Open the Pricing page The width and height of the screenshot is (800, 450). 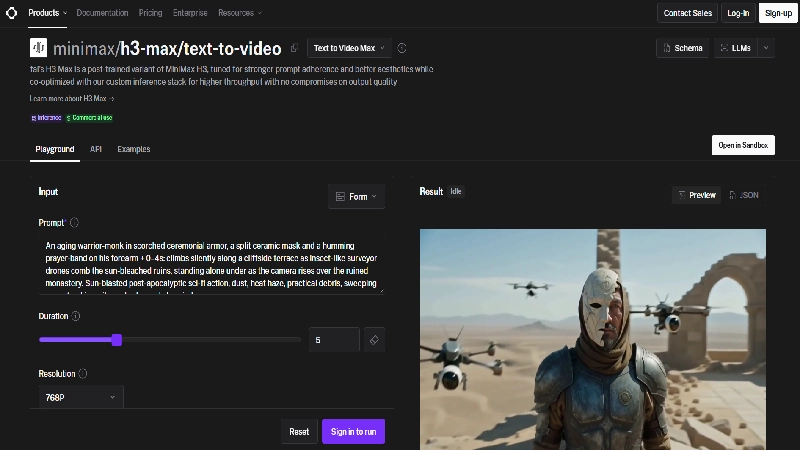(x=151, y=13)
